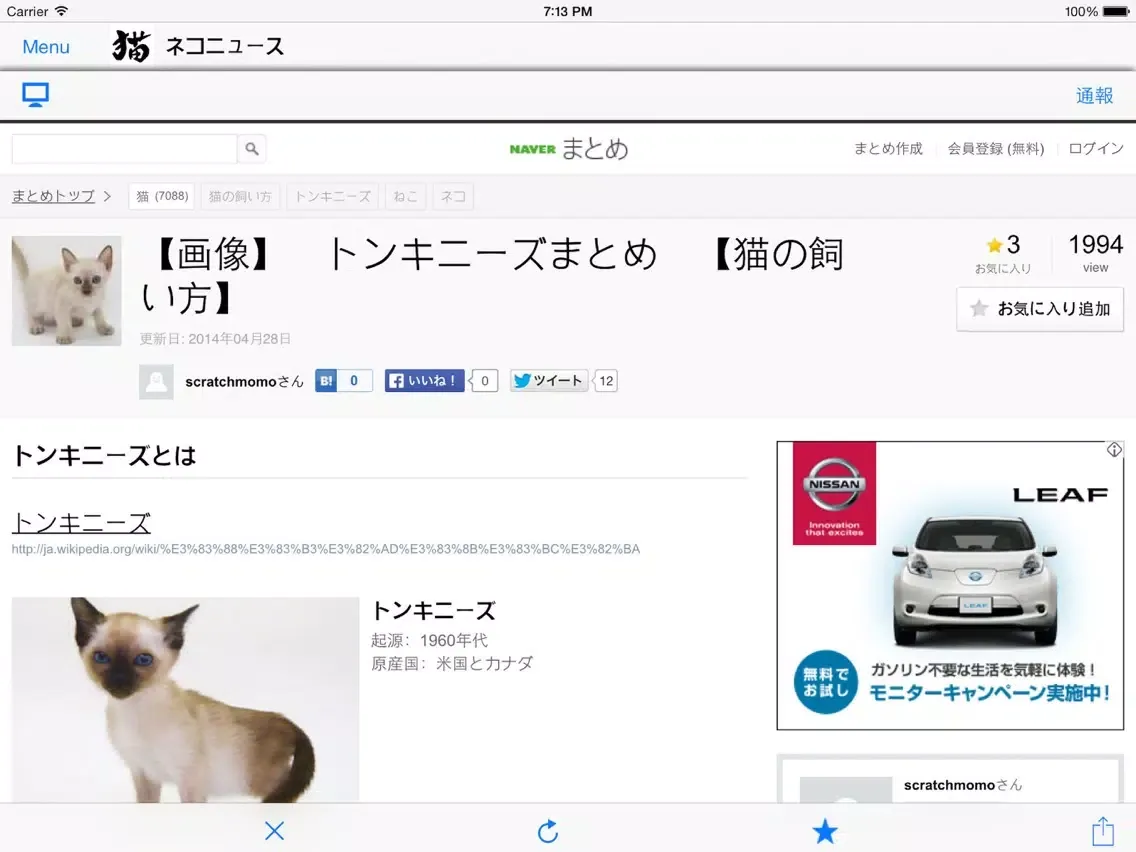The width and height of the screenshot is (1136, 852).
Task: Tap 通報 to report the page
Action: click(x=1094, y=96)
